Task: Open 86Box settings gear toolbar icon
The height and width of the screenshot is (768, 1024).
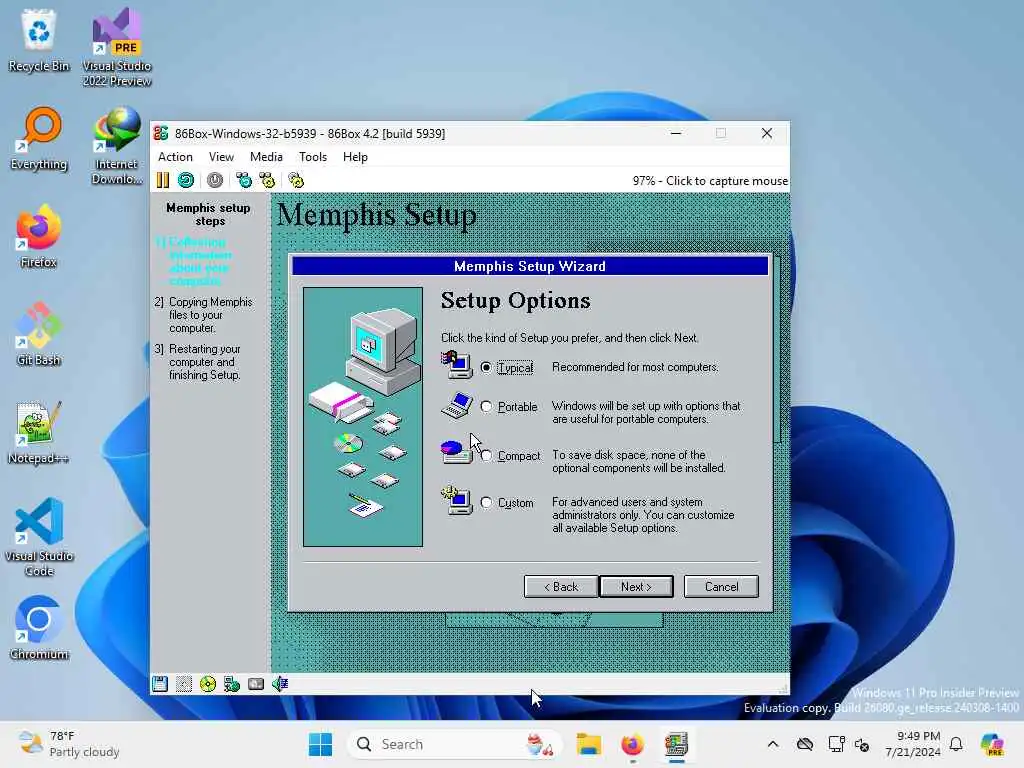Action: [296, 180]
